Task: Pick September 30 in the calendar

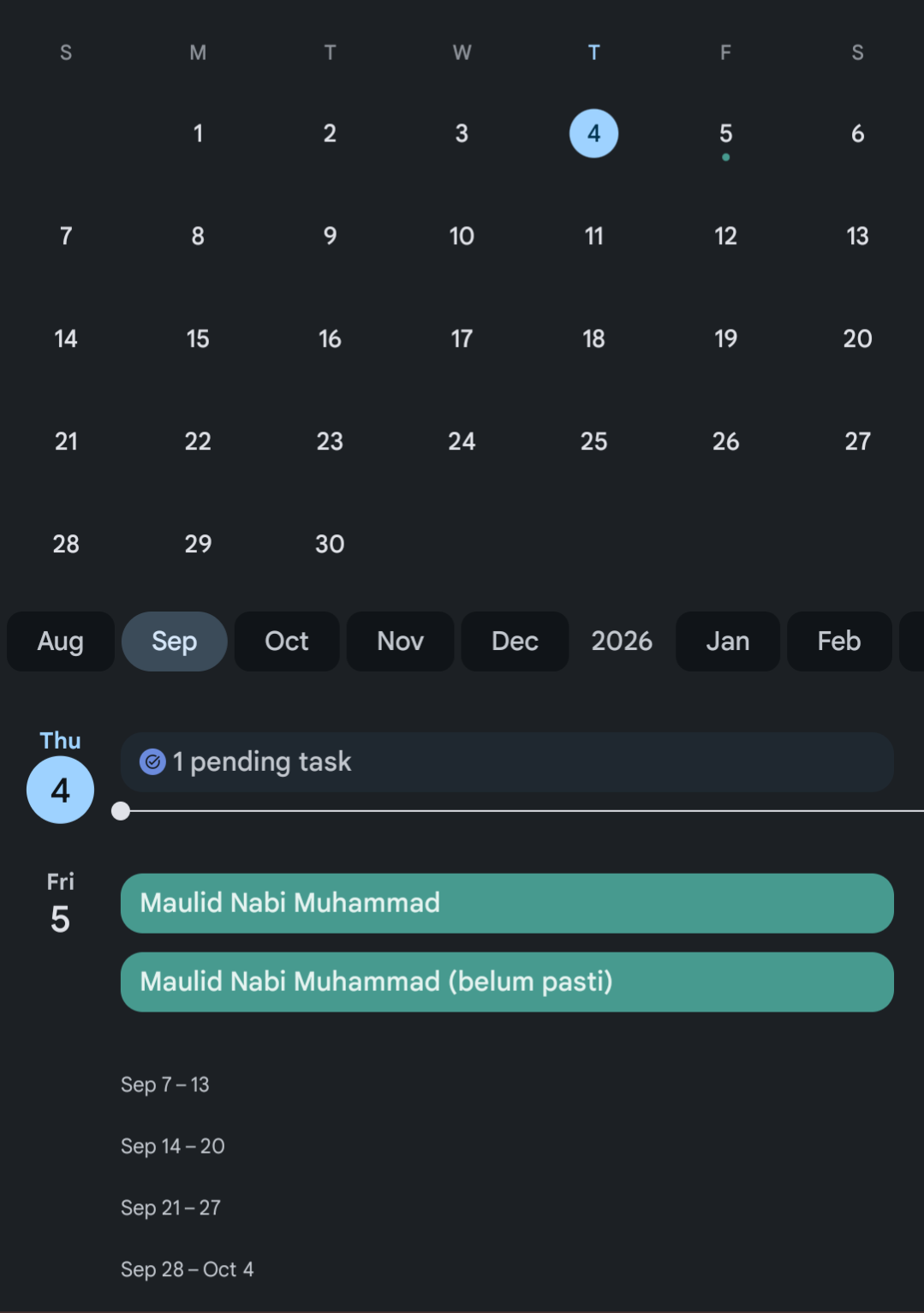Action: tap(330, 544)
